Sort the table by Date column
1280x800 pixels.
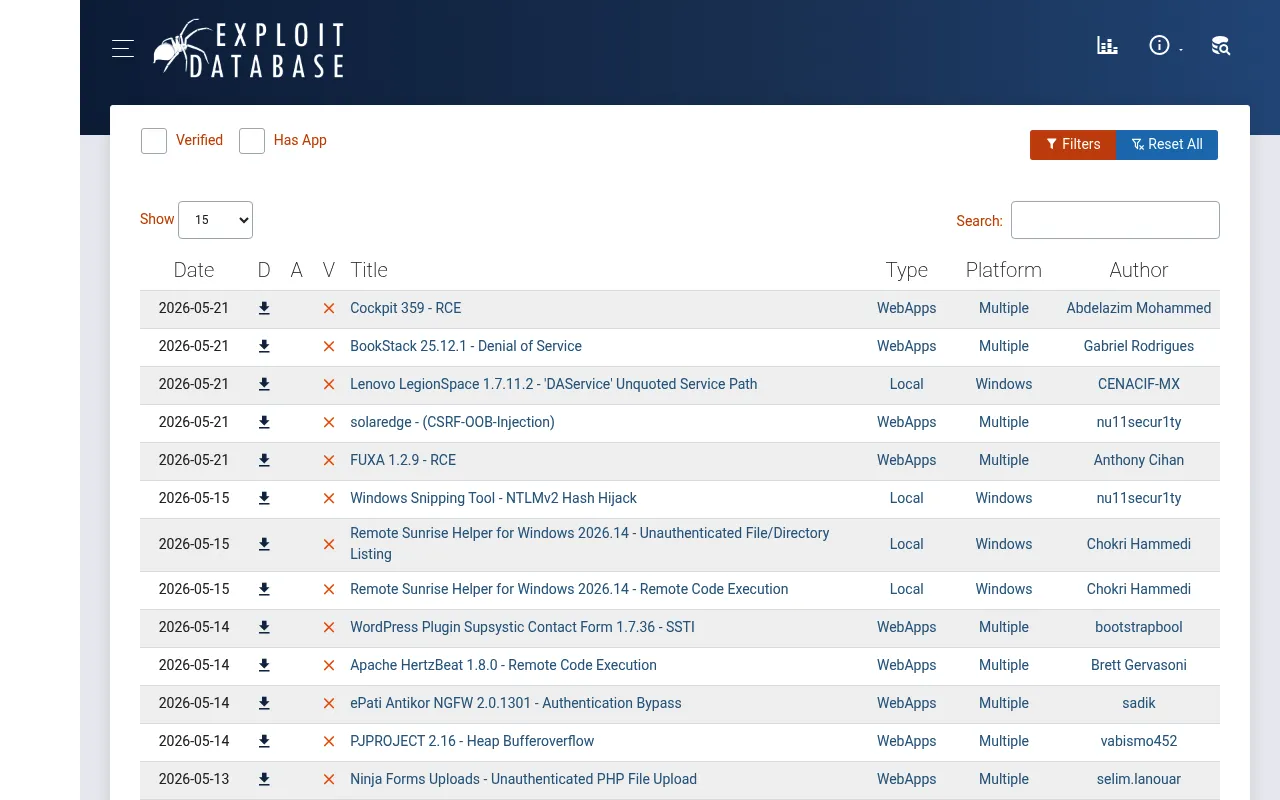click(194, 270)
